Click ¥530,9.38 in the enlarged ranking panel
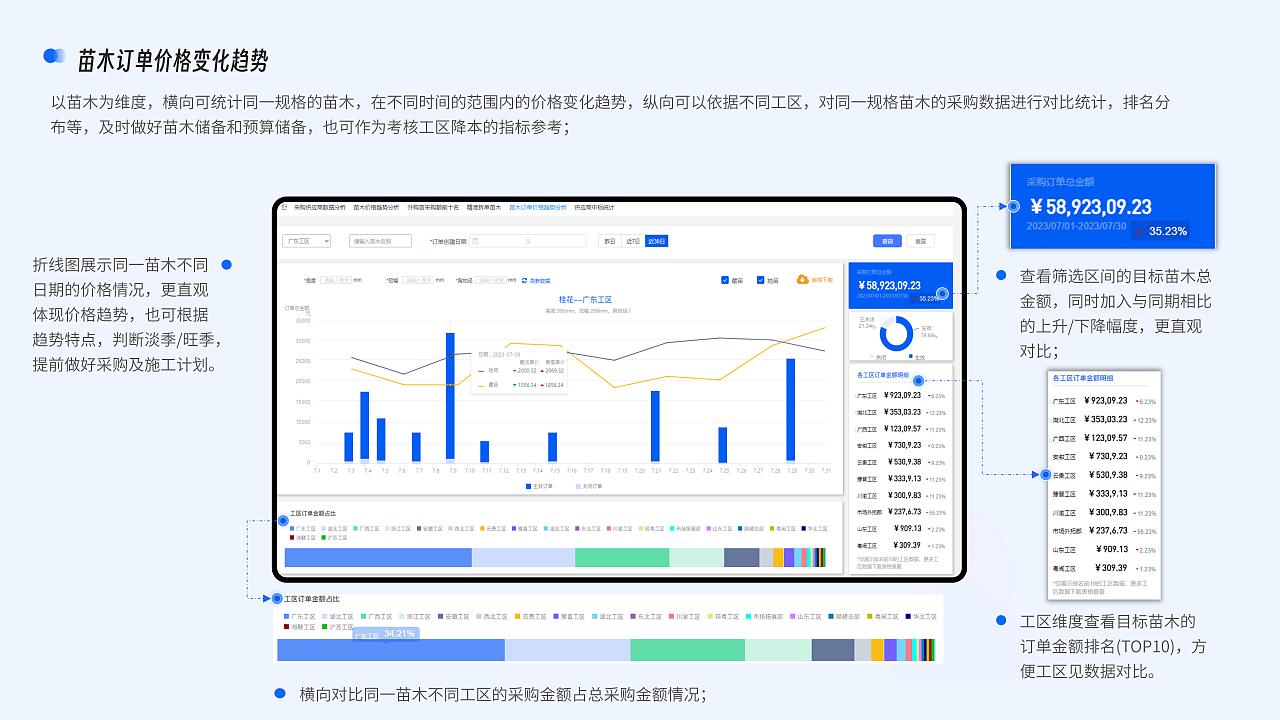The height and width of the screenshot is (720, 1280). coord(1109,475)
